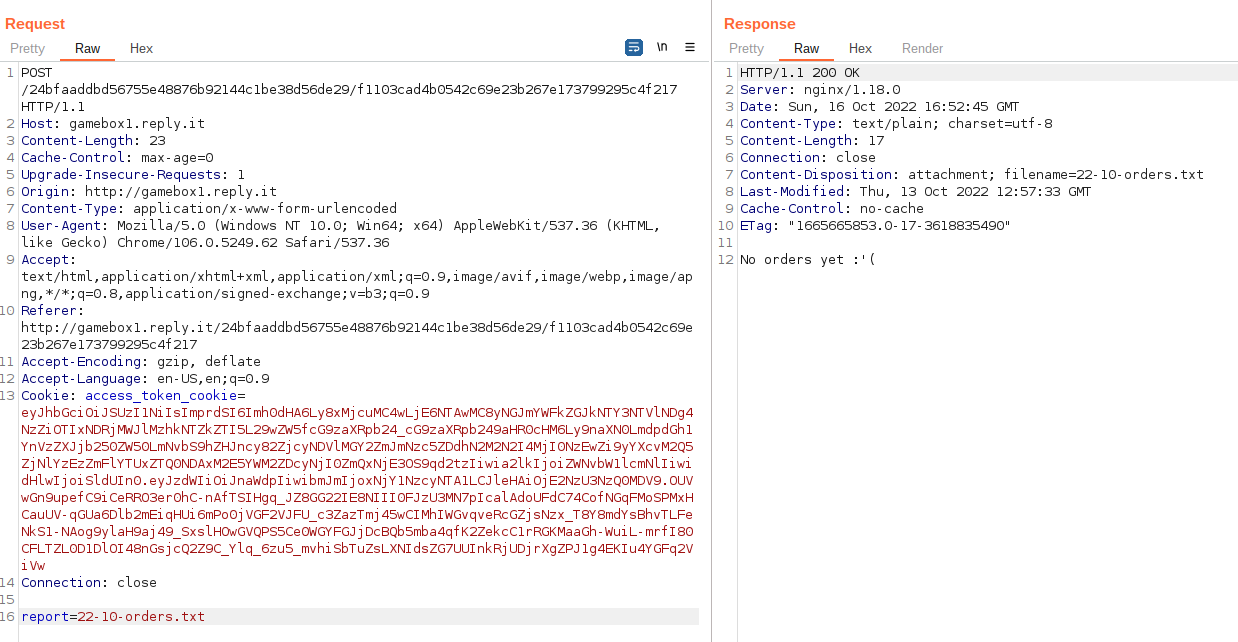Viewport: 1238px width, 642px height.
Task: Click the HTTP/1.1 200 OK status line
Action: [799, 73]
